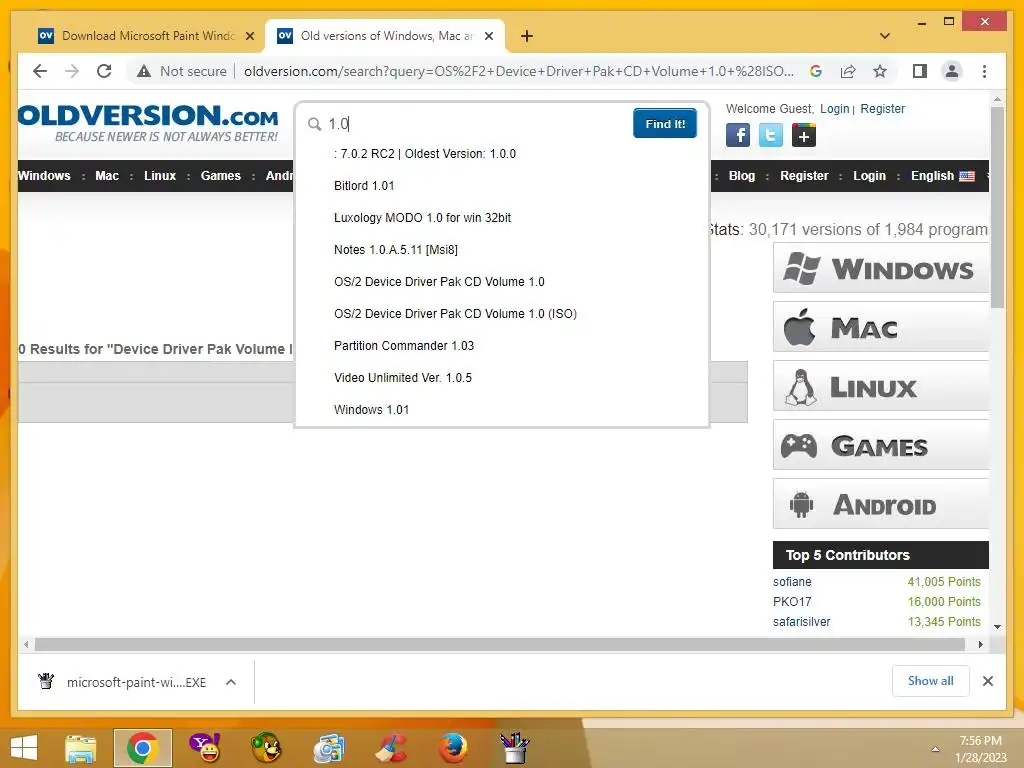Viewport: 1024px width, 768px height.
Task: Click the Find It! button
Action: point(665,123)
